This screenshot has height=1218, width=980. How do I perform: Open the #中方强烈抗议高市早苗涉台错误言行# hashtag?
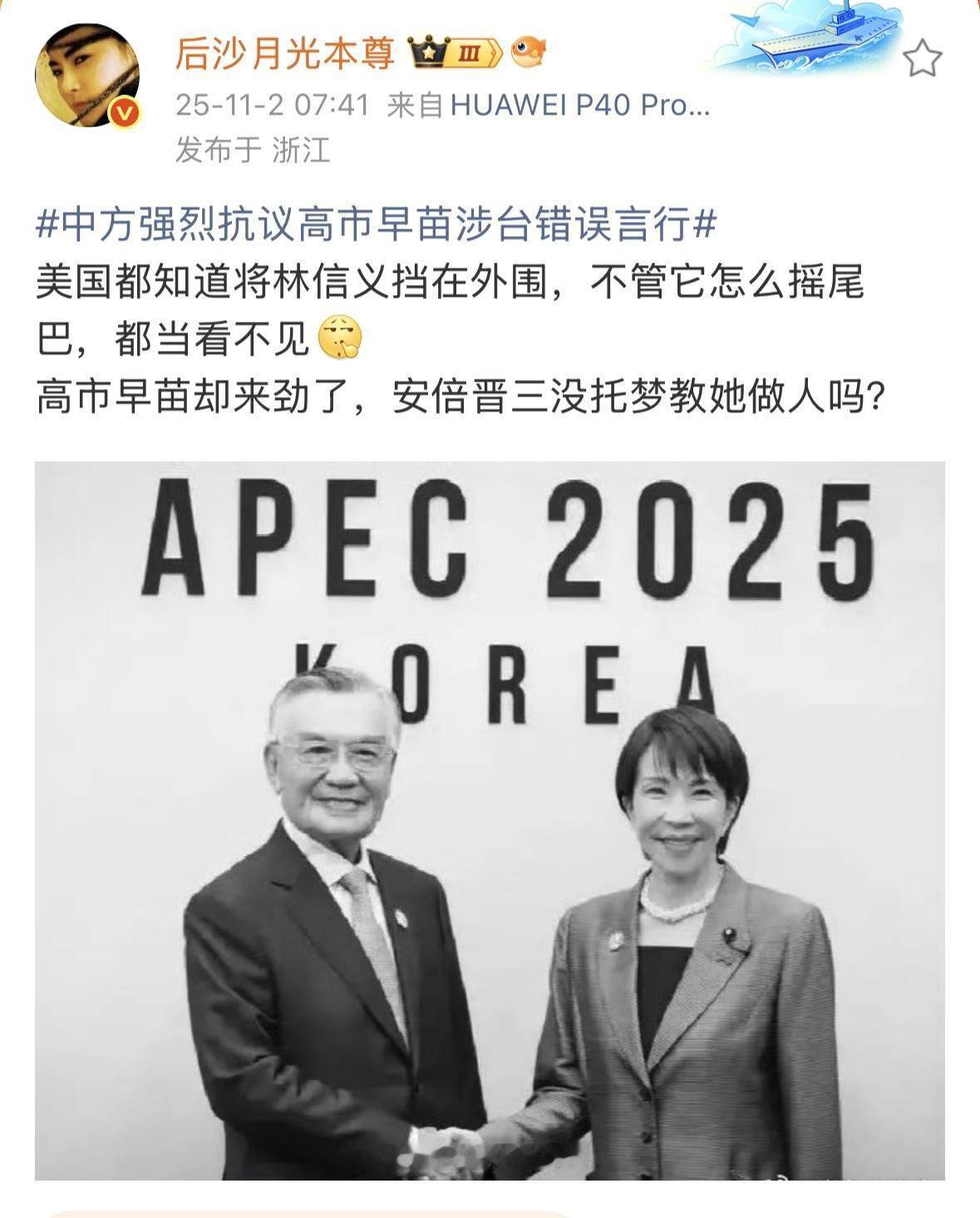(x=377, y=225)
